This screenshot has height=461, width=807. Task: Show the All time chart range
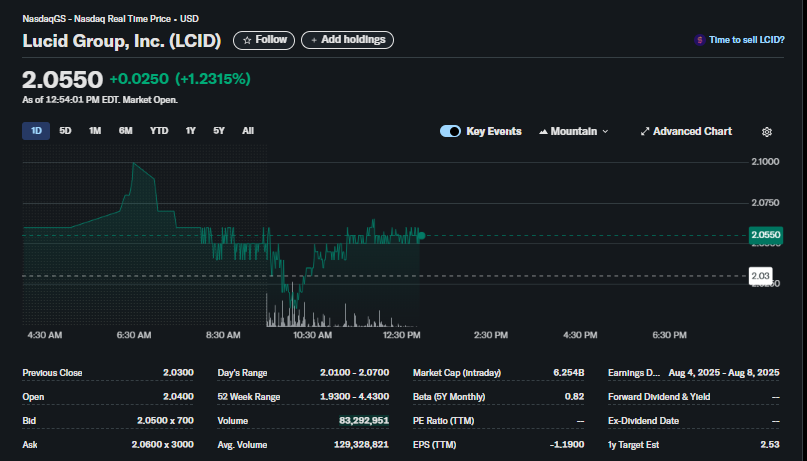coord(248,131)
